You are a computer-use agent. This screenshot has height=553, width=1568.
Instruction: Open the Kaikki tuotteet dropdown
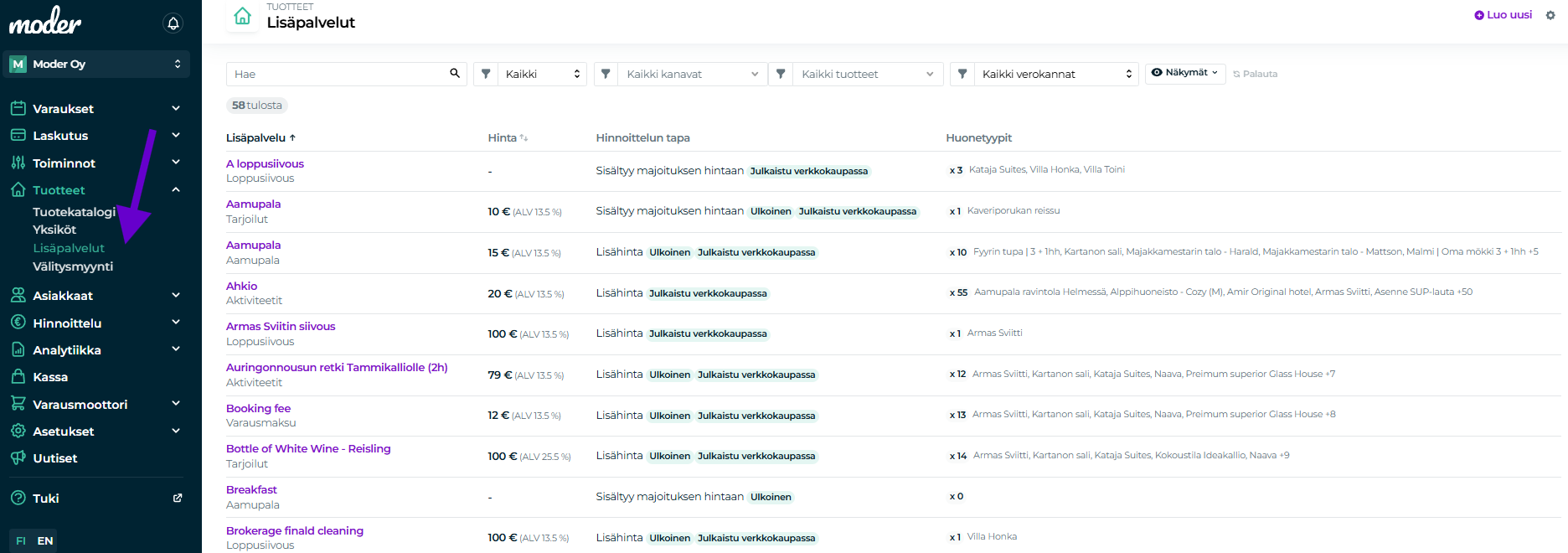[867, 74]
